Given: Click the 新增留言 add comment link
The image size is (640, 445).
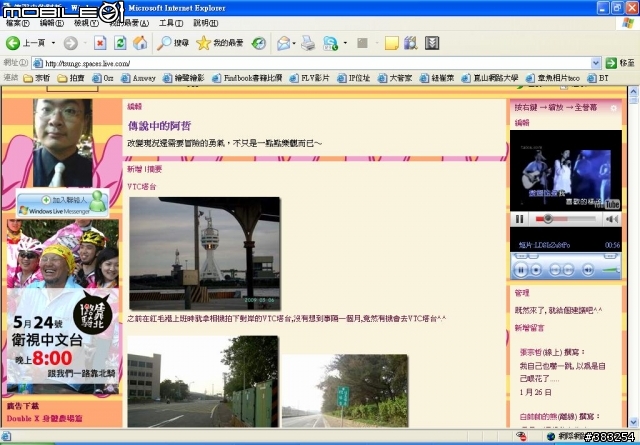Looking at the screenshot, I should coord(529,328).
